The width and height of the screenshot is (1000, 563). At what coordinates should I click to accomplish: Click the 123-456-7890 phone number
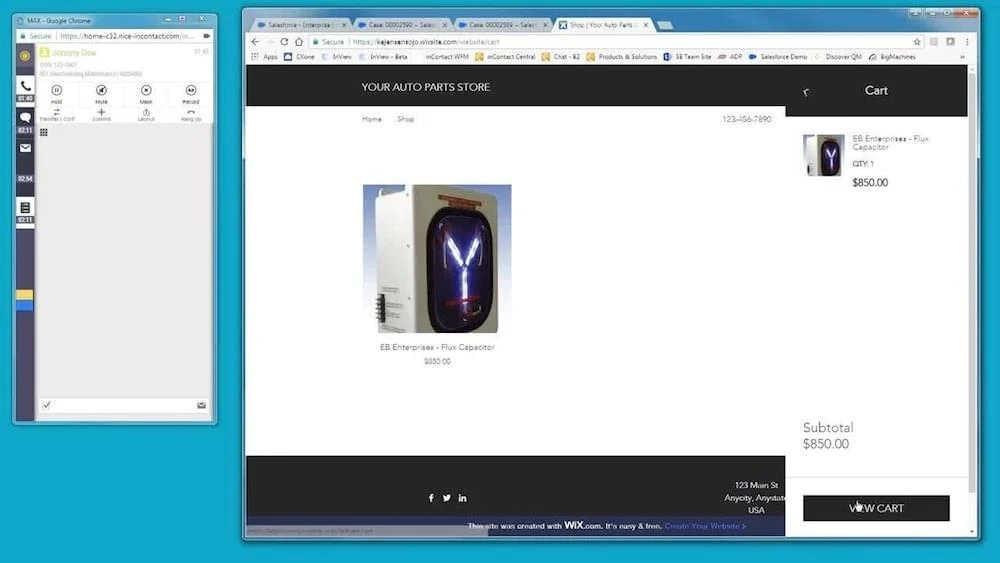746,119
